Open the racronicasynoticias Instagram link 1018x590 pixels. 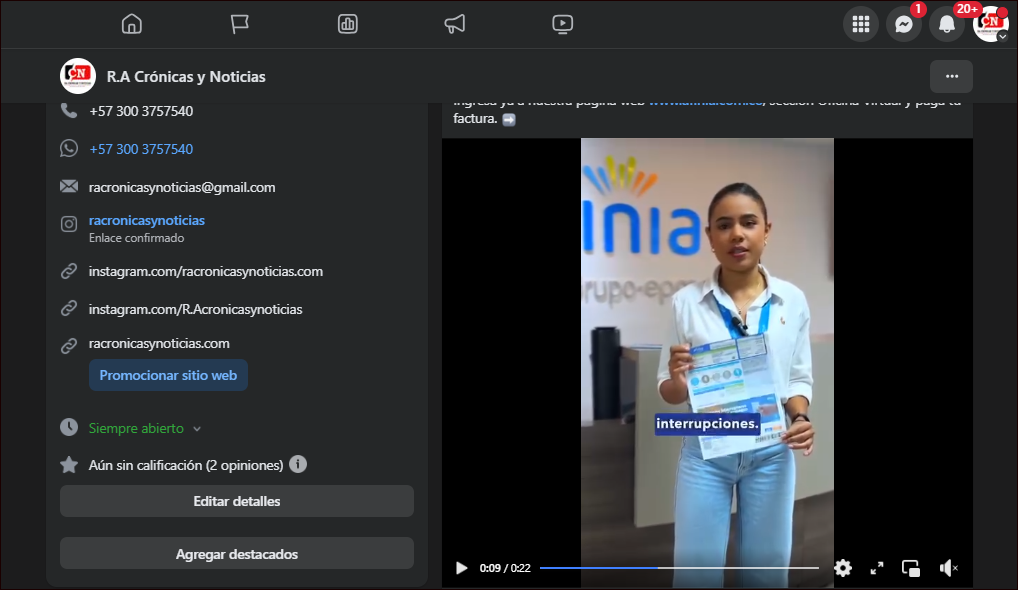[x=146, y=220]
